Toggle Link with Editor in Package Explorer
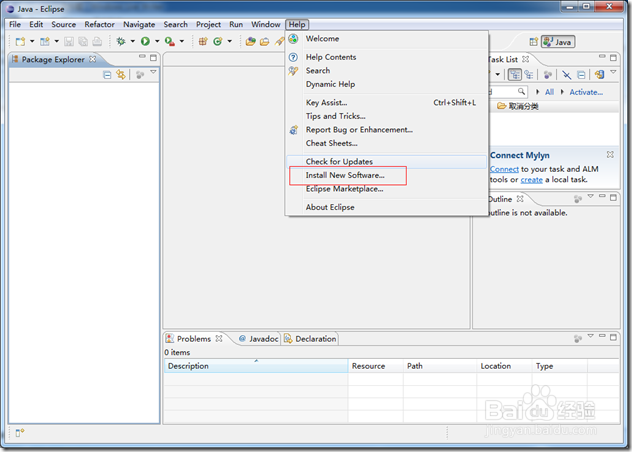Viewport: 632px width, 452px height. 121,75
